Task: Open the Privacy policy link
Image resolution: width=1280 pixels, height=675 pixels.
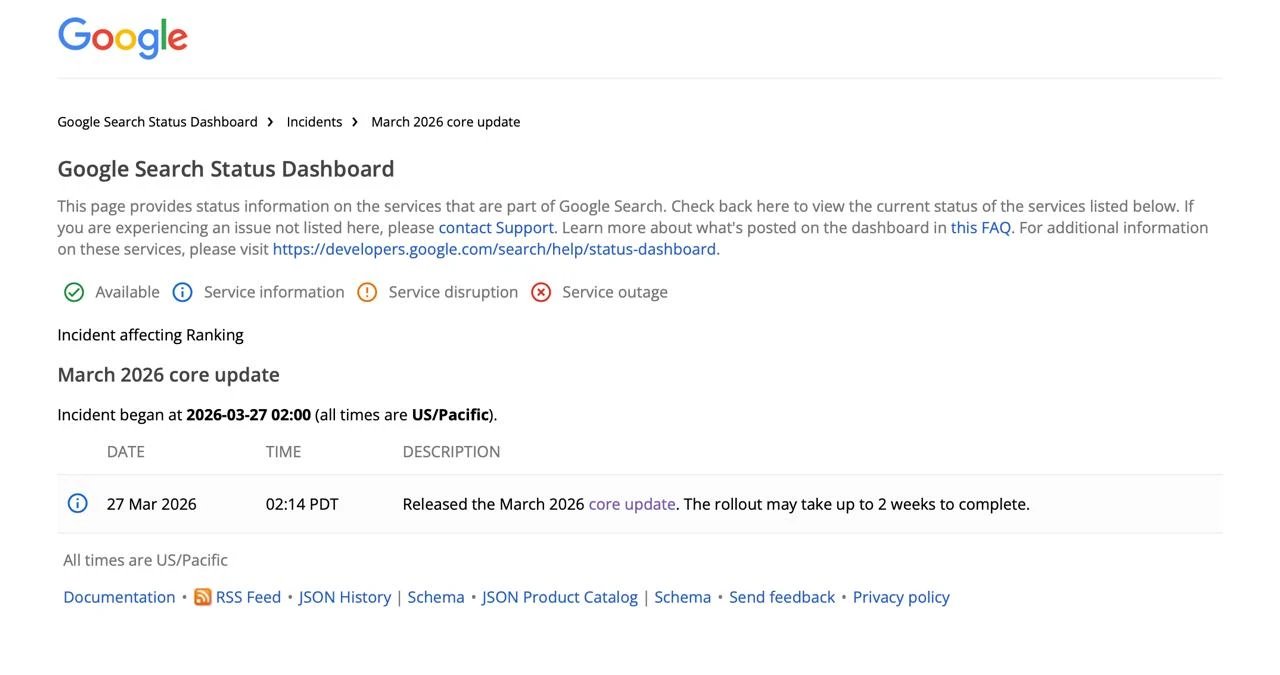Action: (901, 597)
